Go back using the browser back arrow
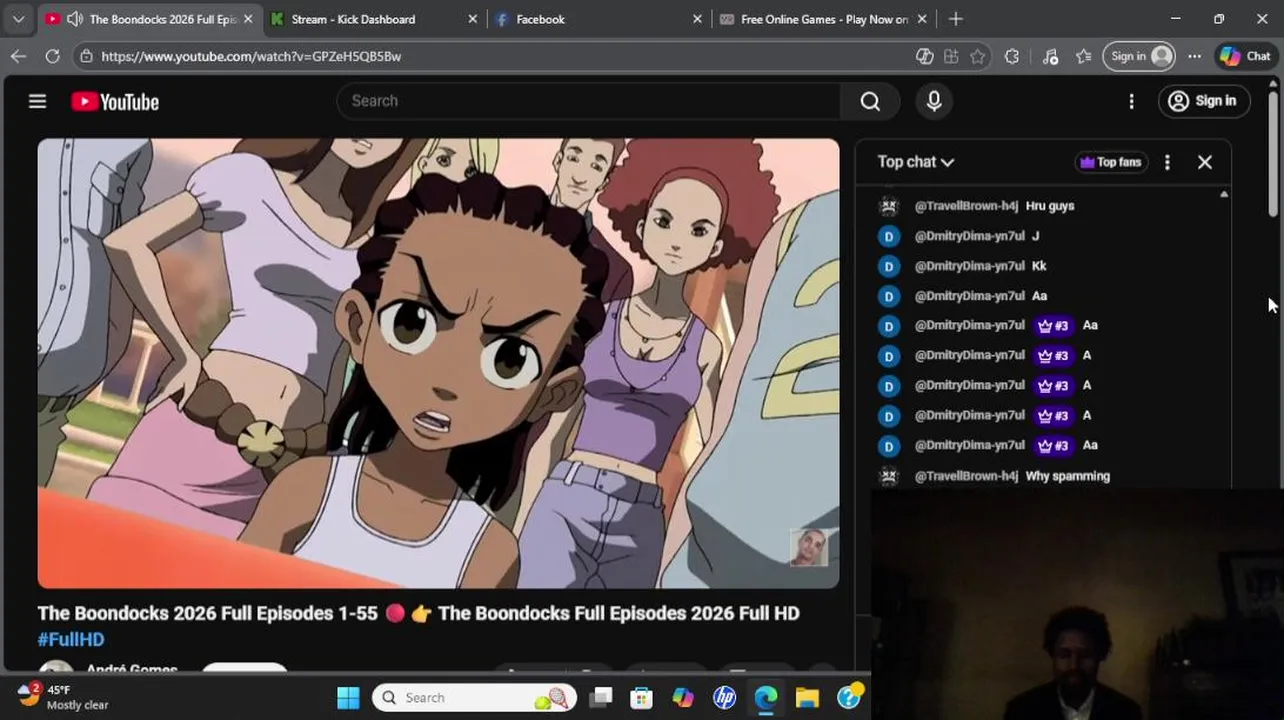Image resolution: width=1284 pixels, height=720 pixels. (18, 56)
